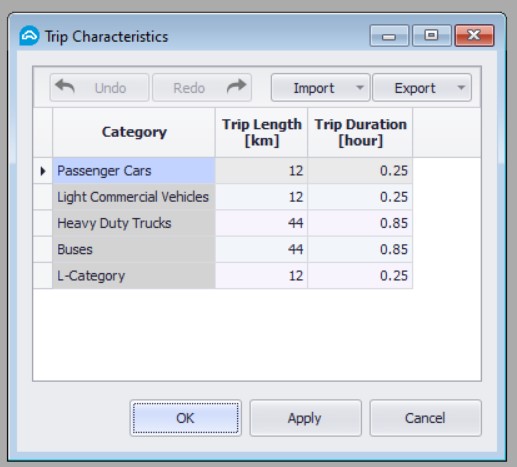Viewport: 517px width, 467px height.
Task: Click the Cancel button
Action: [x=425, y=418]
